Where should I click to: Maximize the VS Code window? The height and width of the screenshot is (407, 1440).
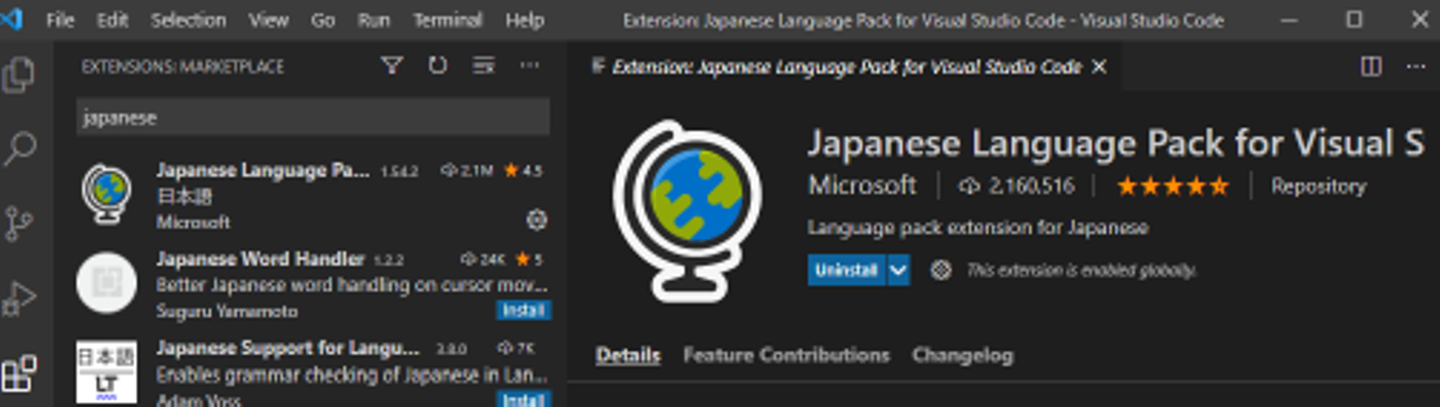pos(1354,19)
